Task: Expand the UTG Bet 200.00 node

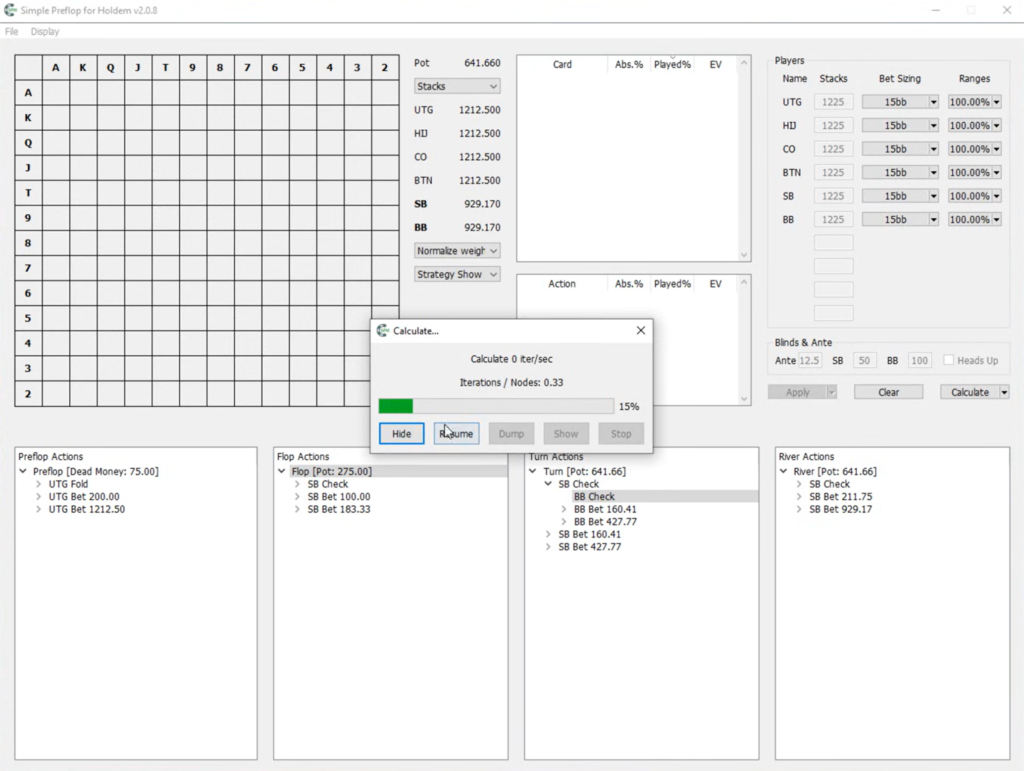Action: 39,496
